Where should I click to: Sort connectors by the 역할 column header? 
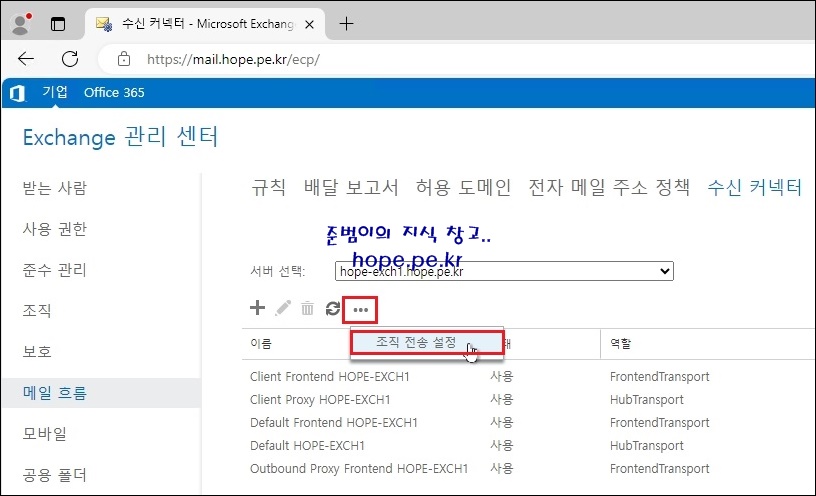tap(621, 344)
